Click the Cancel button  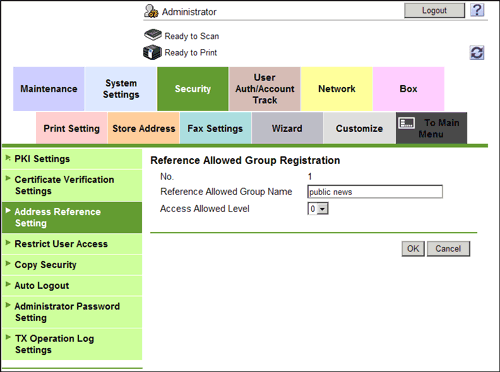(x=448, y=249)
